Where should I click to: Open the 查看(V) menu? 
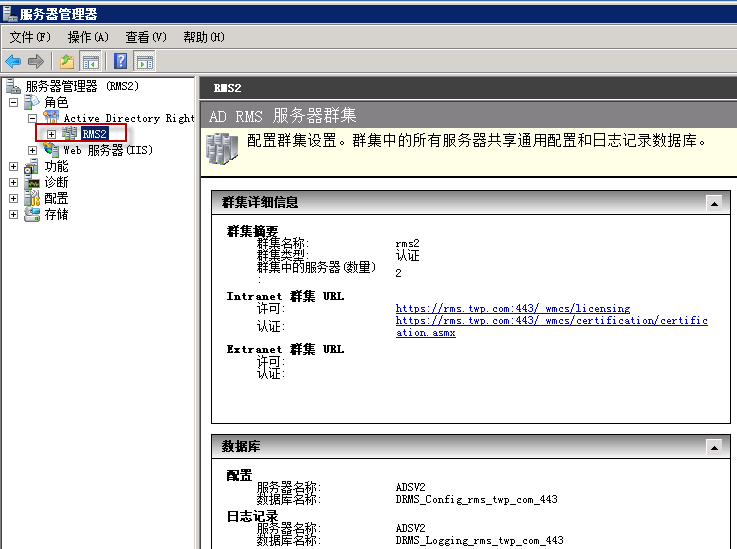tap(146, 37)
